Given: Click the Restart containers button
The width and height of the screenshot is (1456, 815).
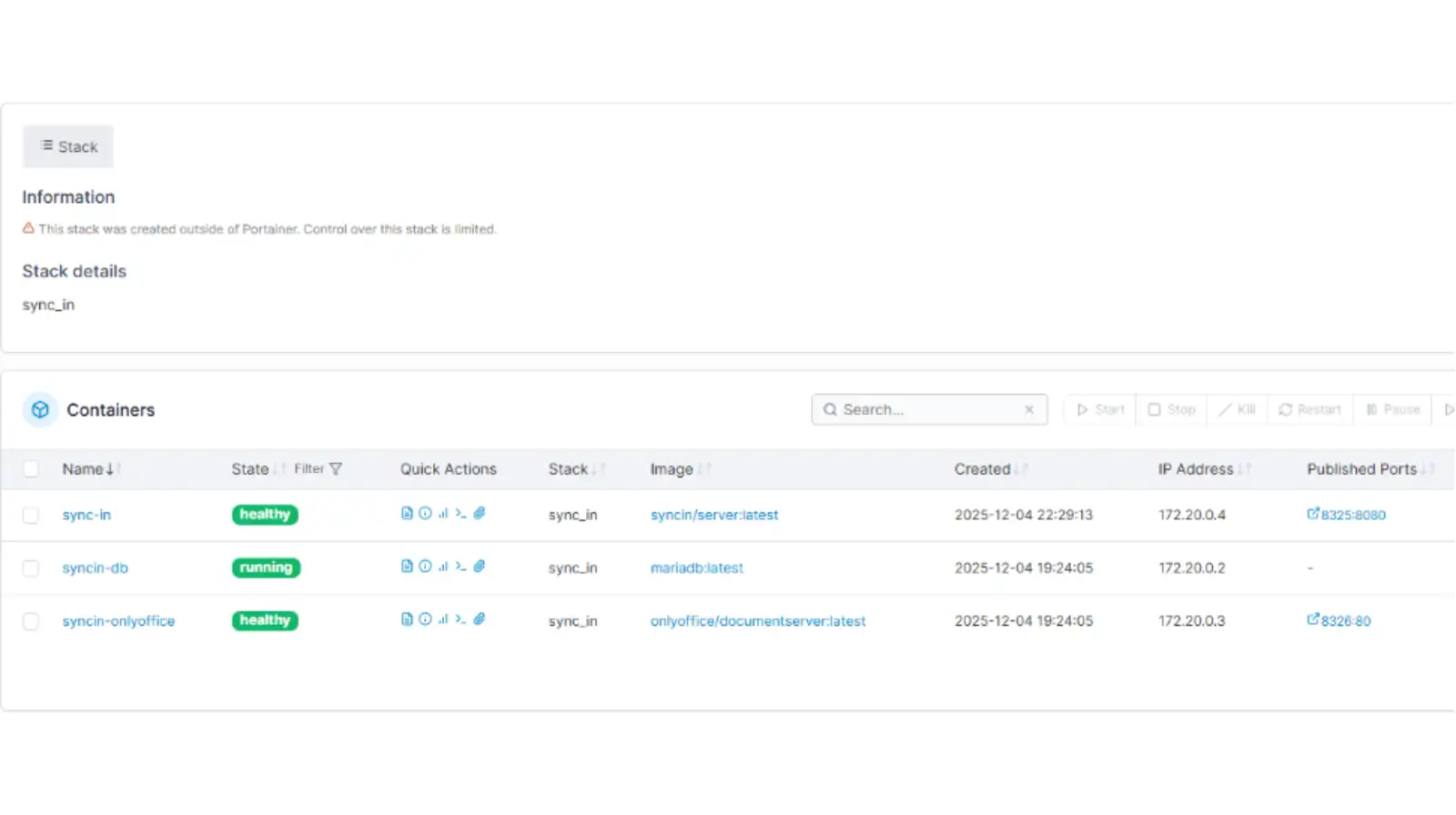Looking at the screenshot, I should click(1309, 410).
